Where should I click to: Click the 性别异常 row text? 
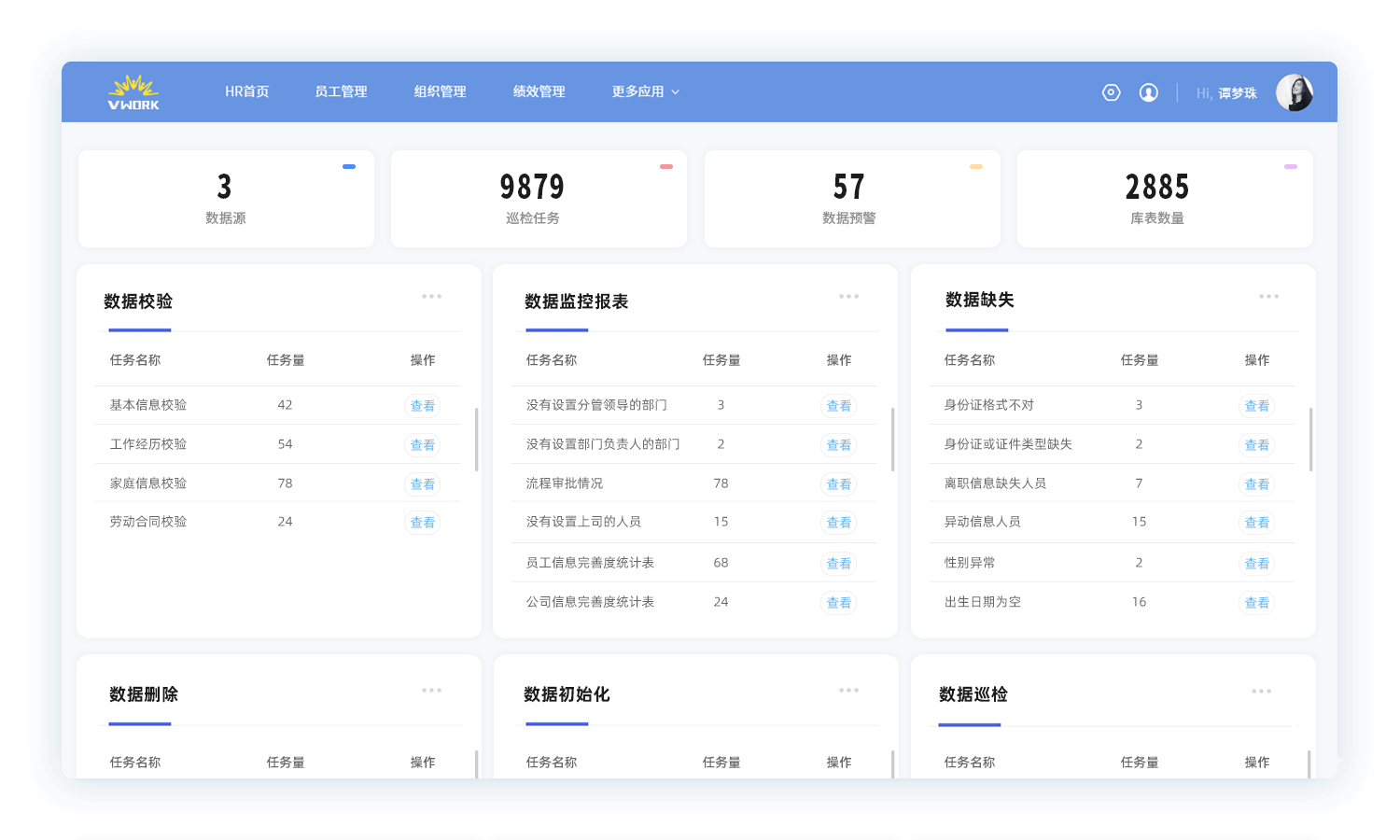[970, 563]
